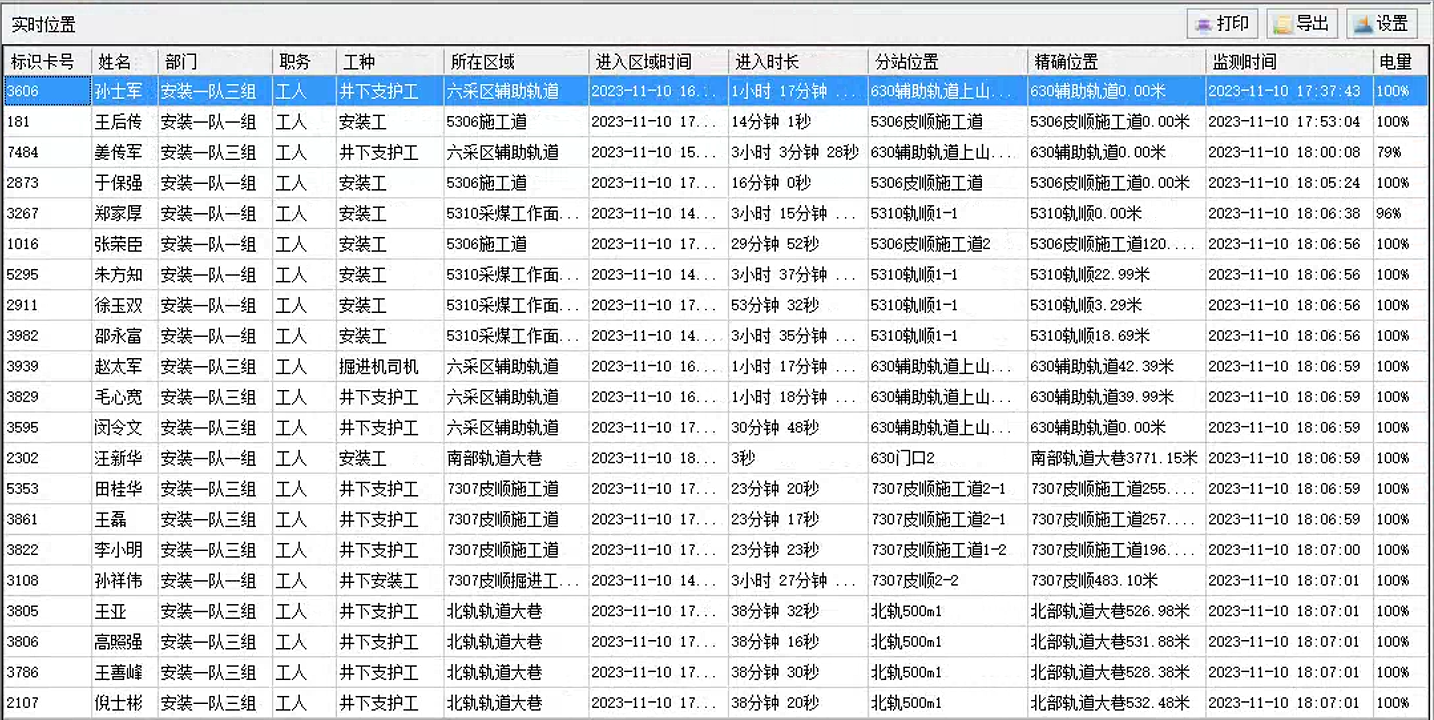The height and width of the screenshot is (720, 1434).
Task: Select the name 徐玉双
Action: click(118, 306)
